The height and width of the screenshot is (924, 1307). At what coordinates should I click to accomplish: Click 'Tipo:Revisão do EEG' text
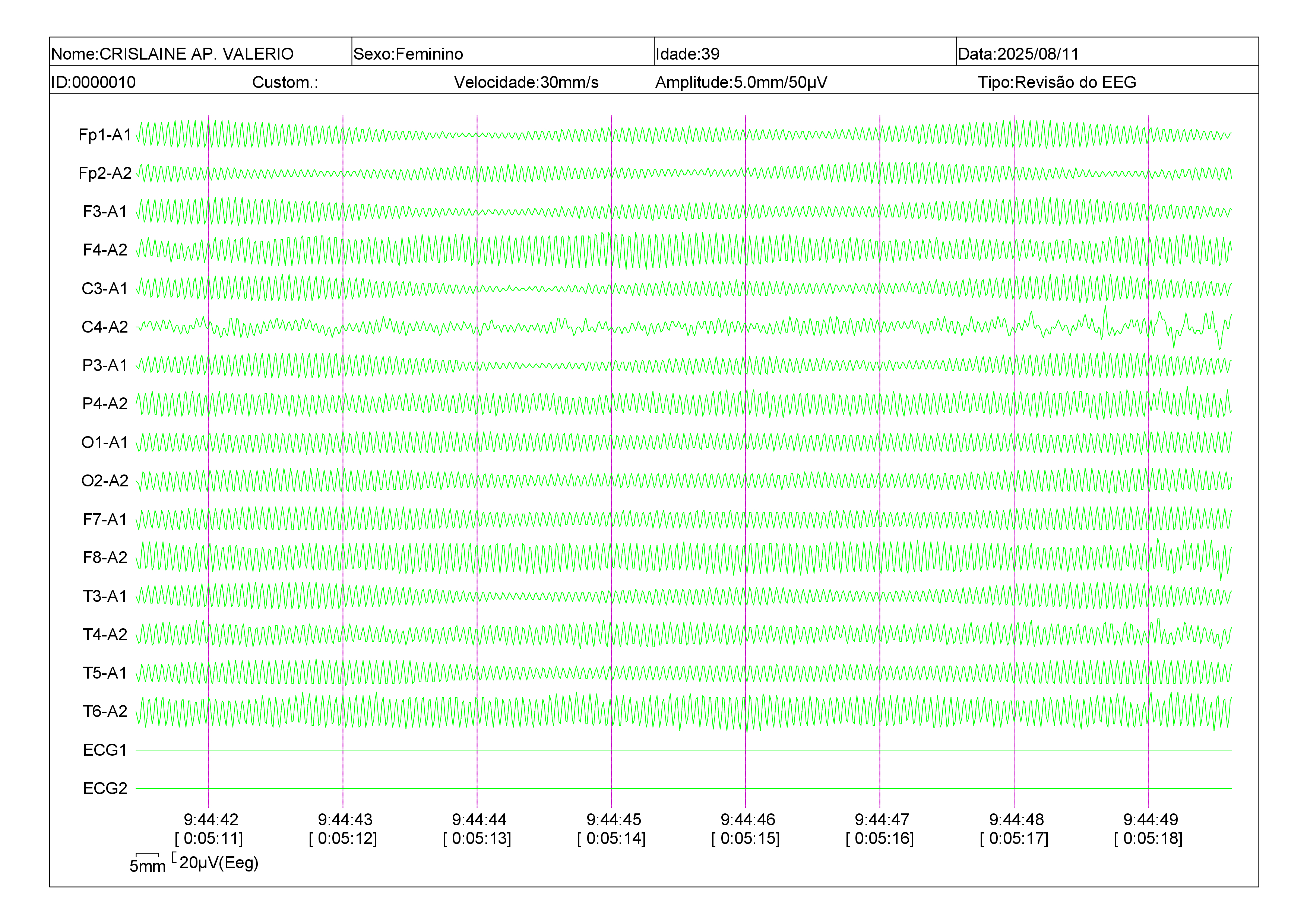click(x=1057, y=83)
